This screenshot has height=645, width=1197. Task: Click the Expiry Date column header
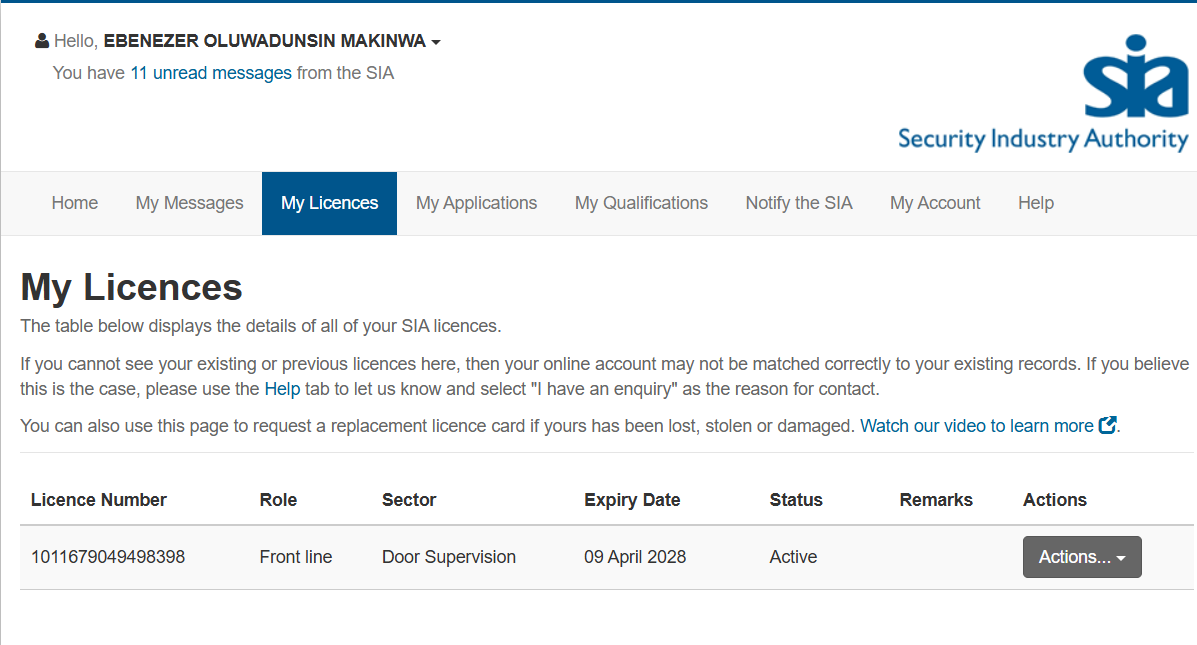coord(632,500)
